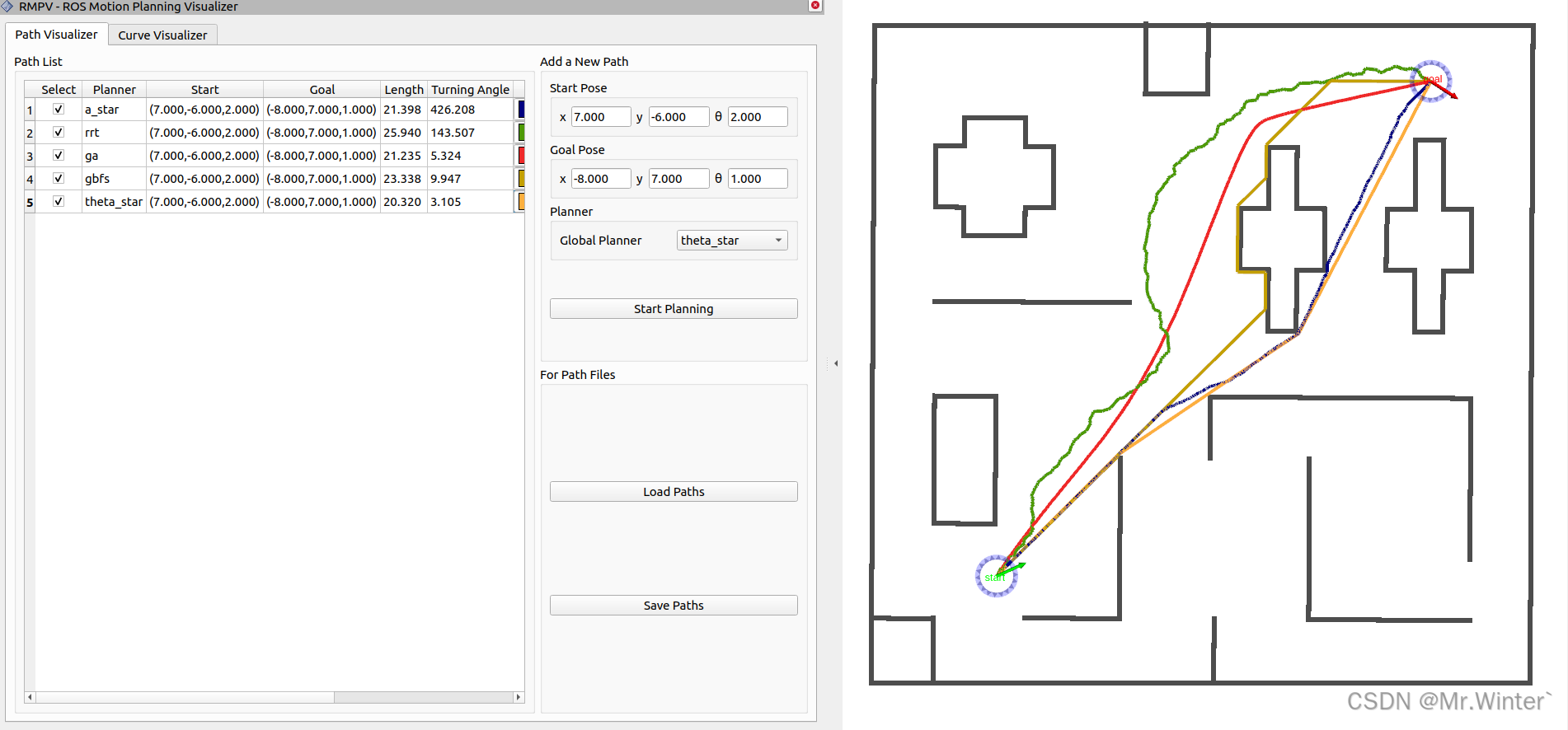Click the path list scroll right arrow

[519, 697]
